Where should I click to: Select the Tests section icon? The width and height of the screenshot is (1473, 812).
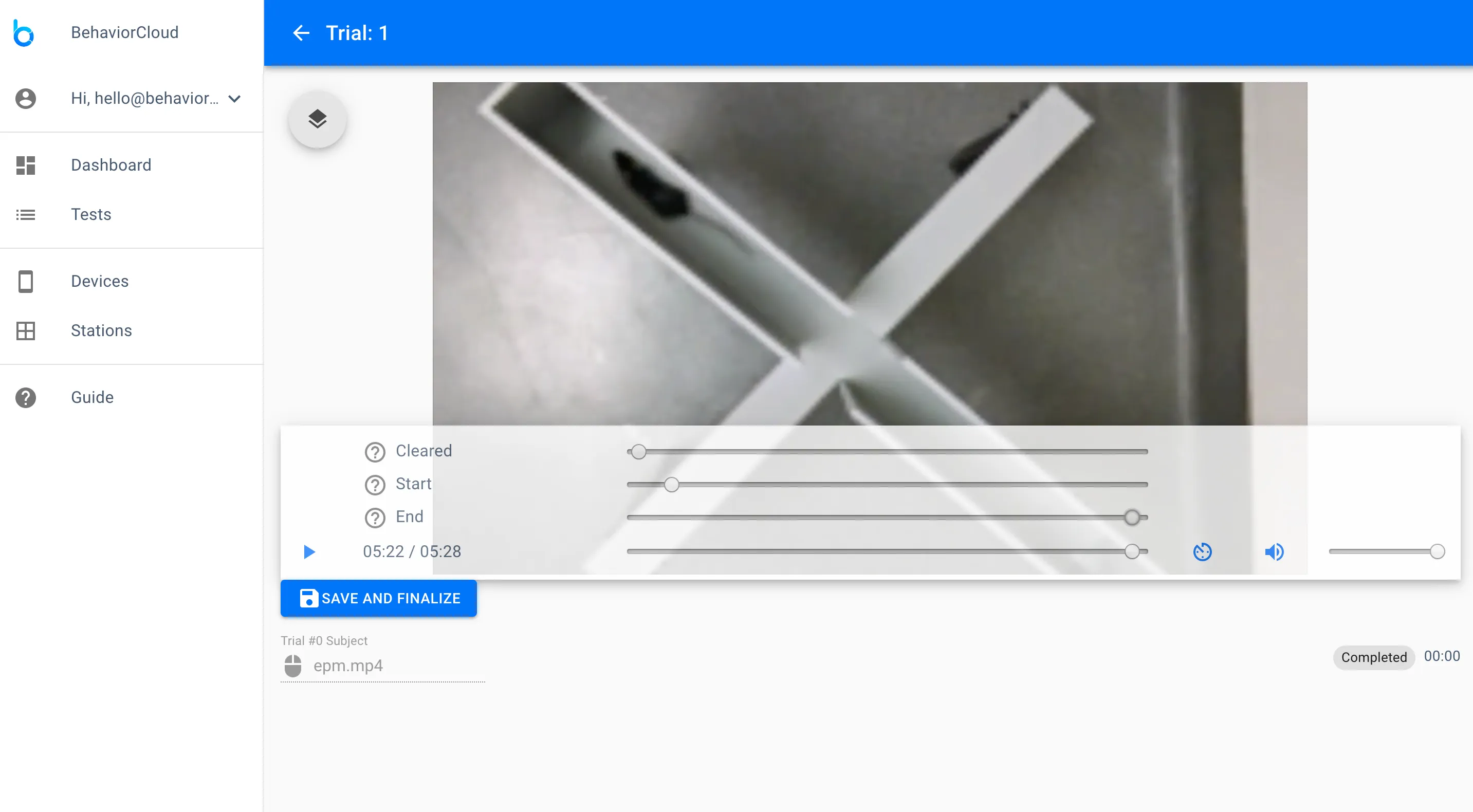click(x=25, y=214)
